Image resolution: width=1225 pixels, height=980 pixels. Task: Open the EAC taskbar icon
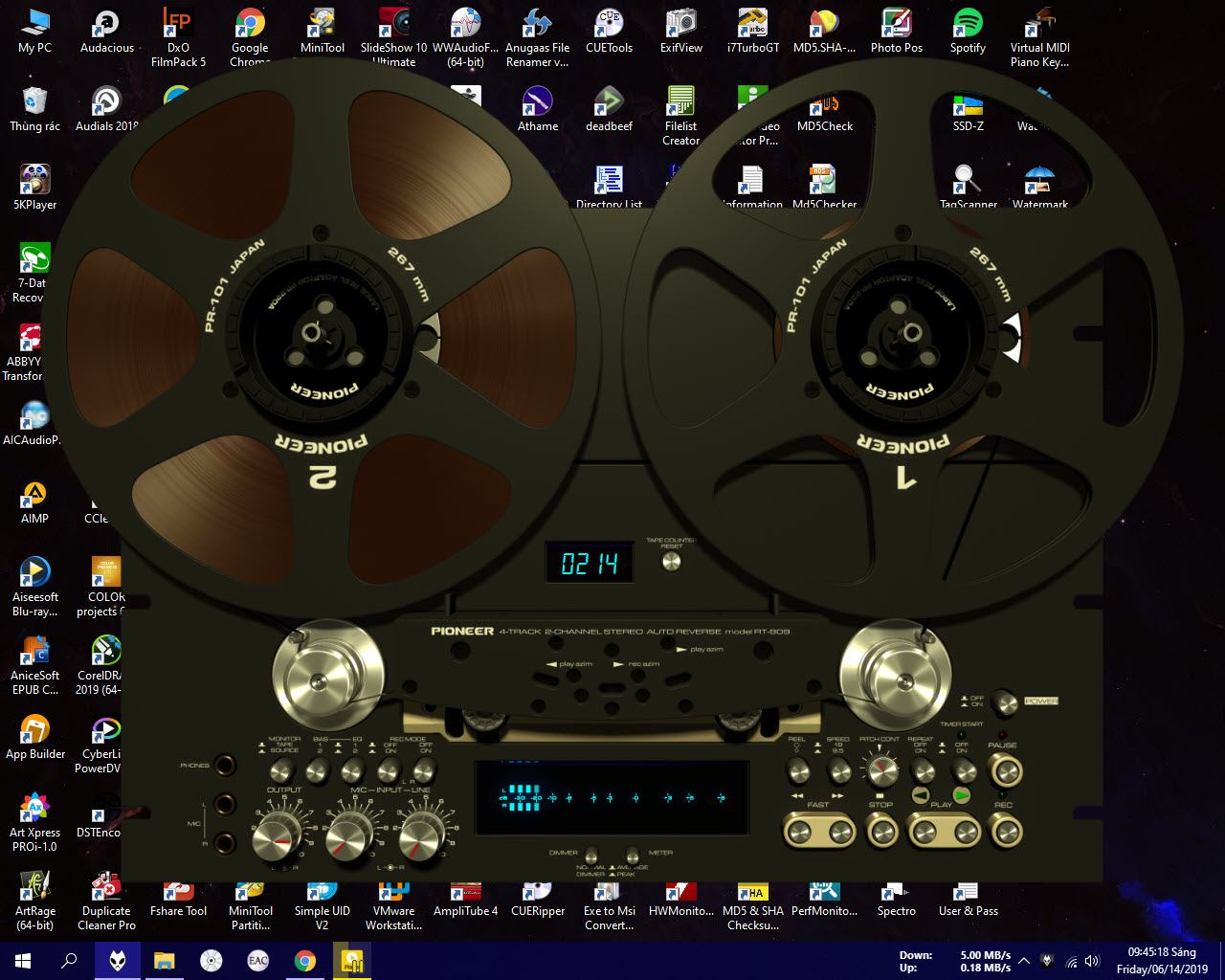(258, 961)
